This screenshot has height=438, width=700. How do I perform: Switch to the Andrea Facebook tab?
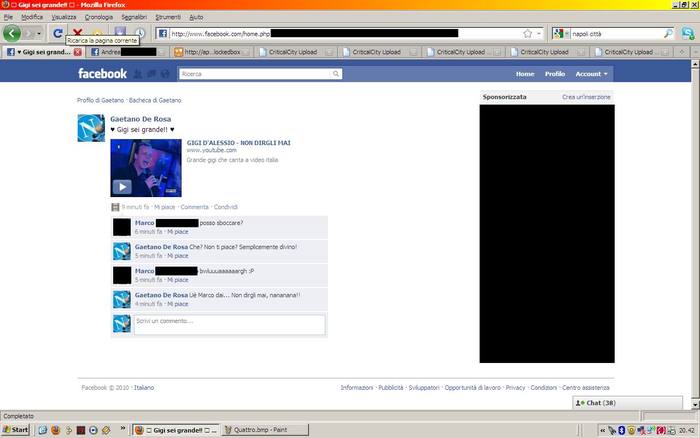click(x=127, y=52)
